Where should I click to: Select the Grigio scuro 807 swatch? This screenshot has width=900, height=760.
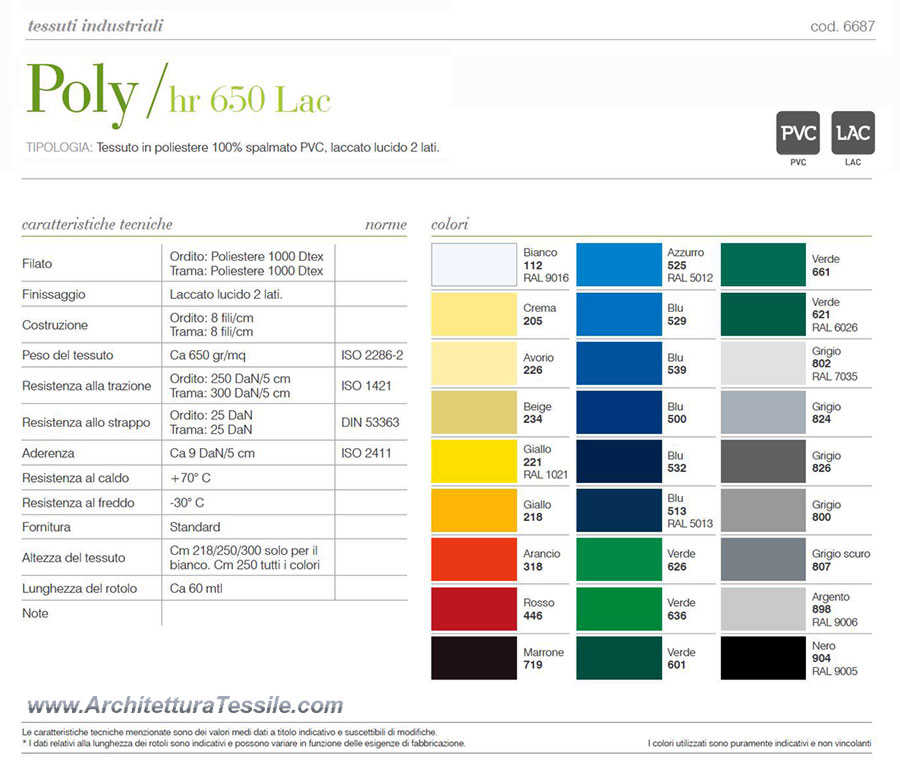pyautogui.click(x=763, y=560)
